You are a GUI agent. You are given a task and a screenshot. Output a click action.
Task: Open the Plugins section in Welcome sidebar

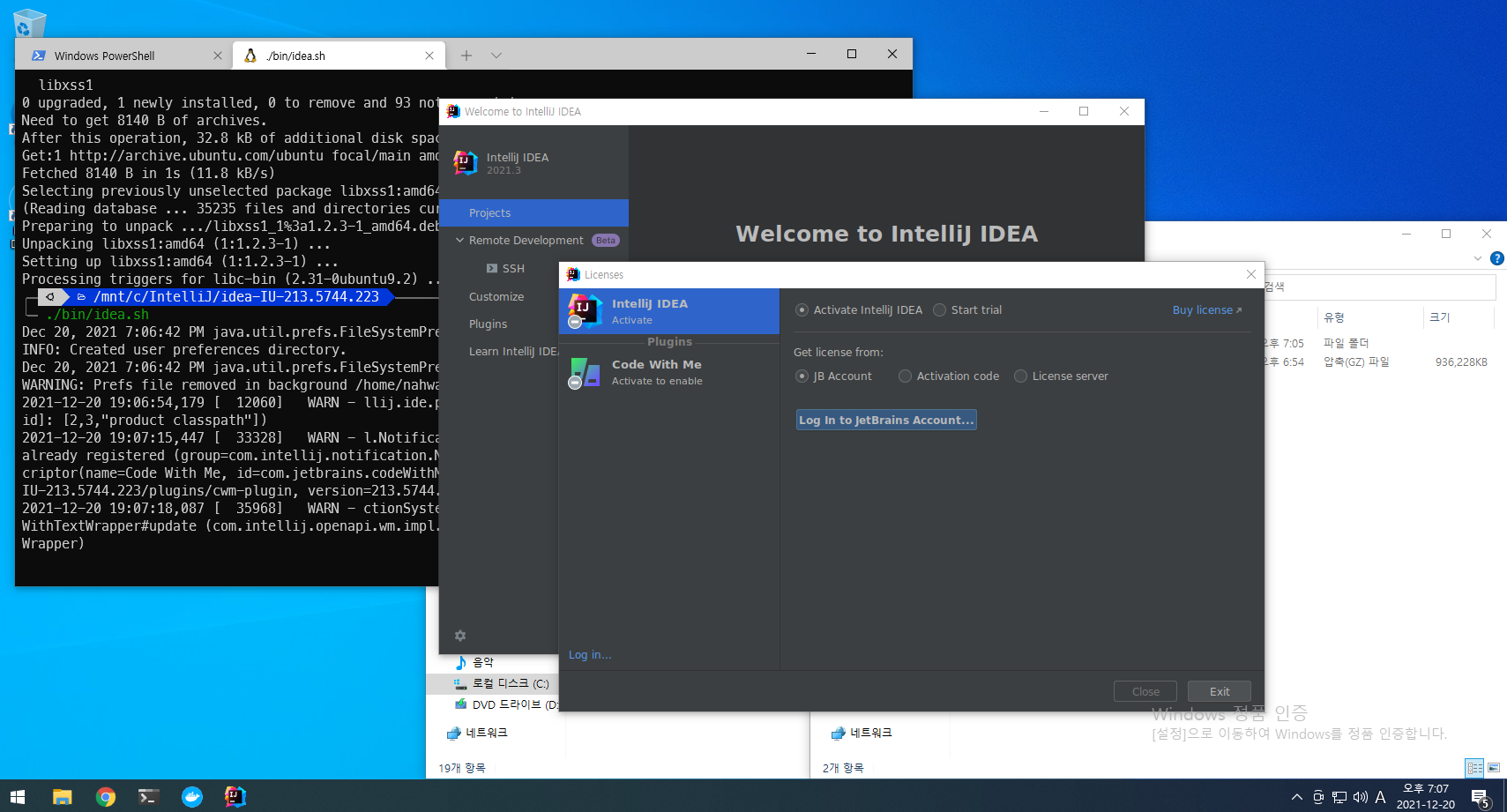[488, 324]
